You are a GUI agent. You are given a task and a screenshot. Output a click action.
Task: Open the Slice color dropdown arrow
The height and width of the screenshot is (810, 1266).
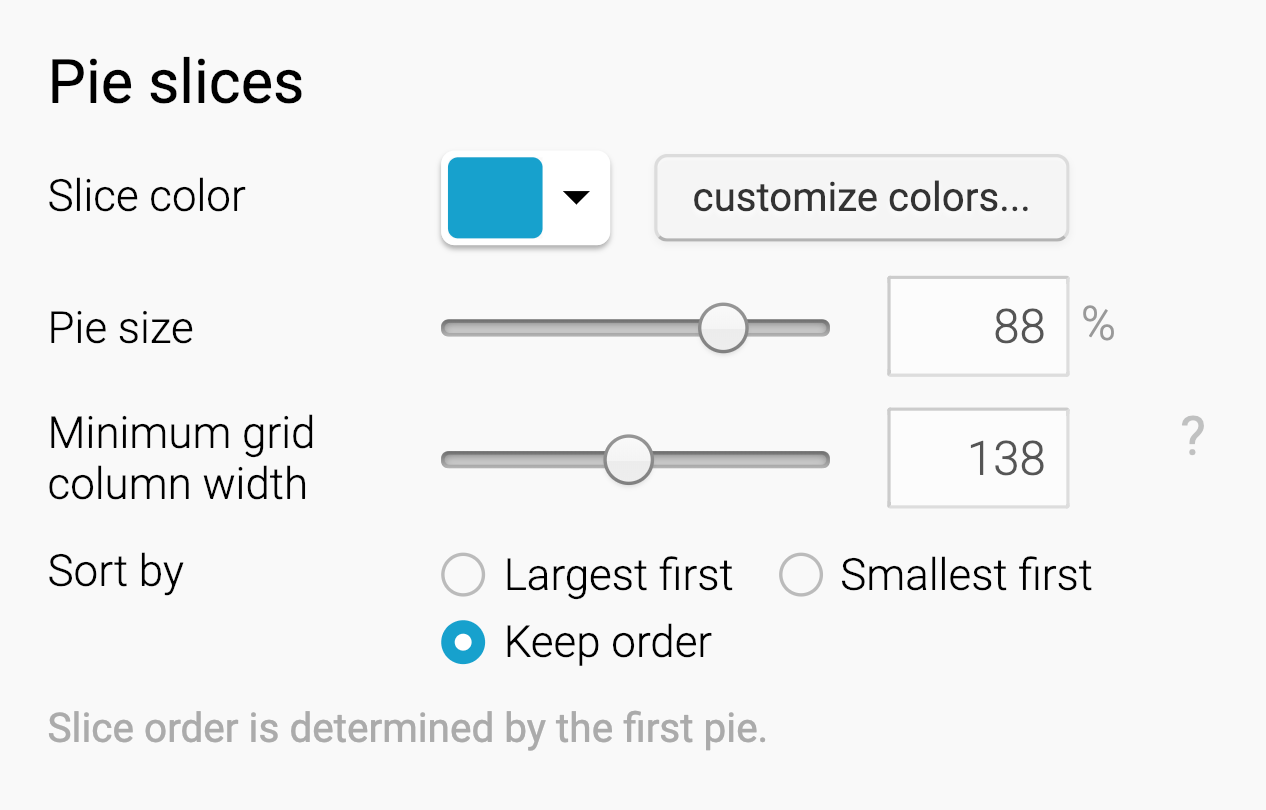[x=576, y=198]
